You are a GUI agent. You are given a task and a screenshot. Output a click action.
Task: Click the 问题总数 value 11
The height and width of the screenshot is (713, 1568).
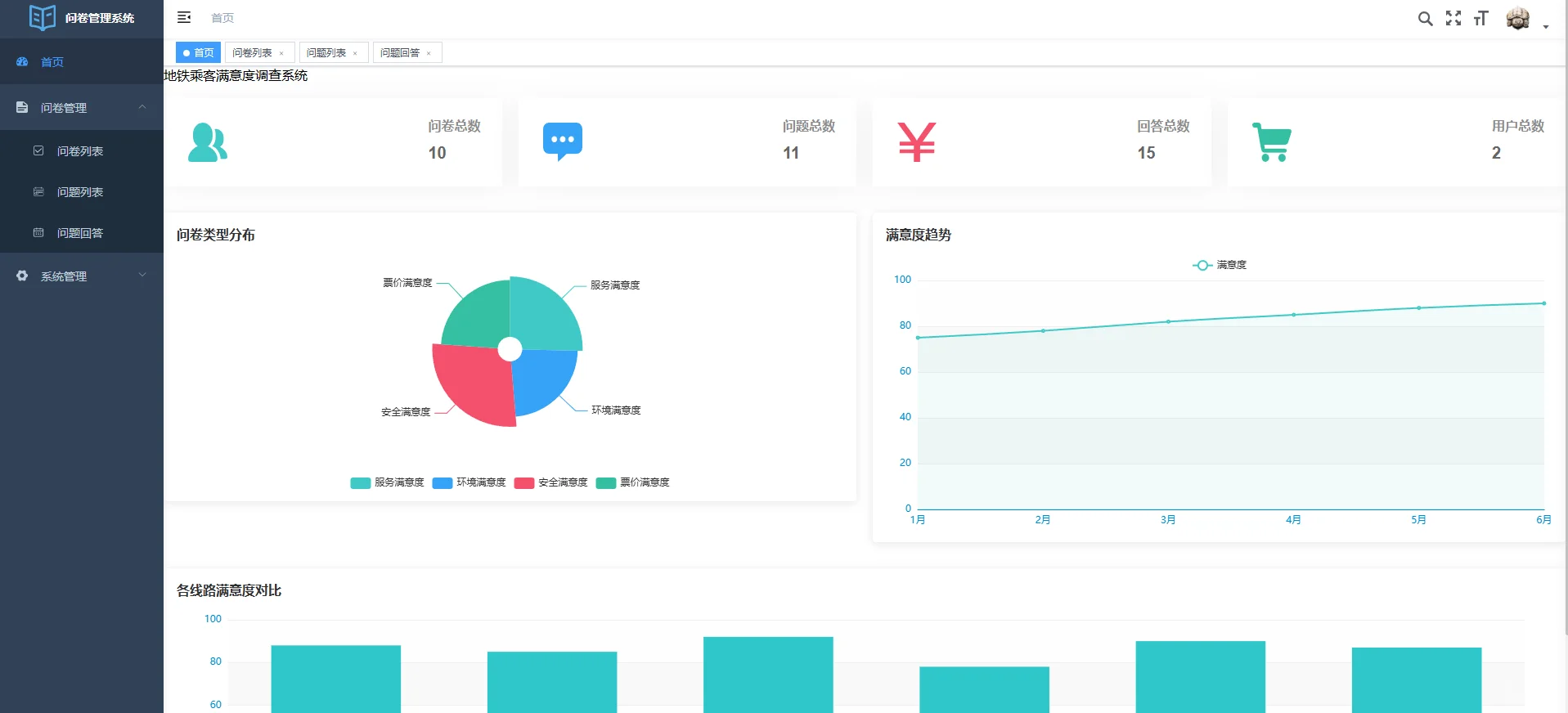(x=791, y=153)
